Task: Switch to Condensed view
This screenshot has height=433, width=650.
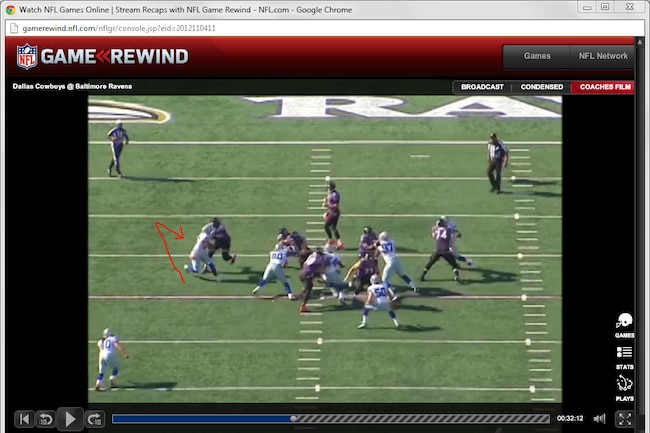Action: (541, 87)
